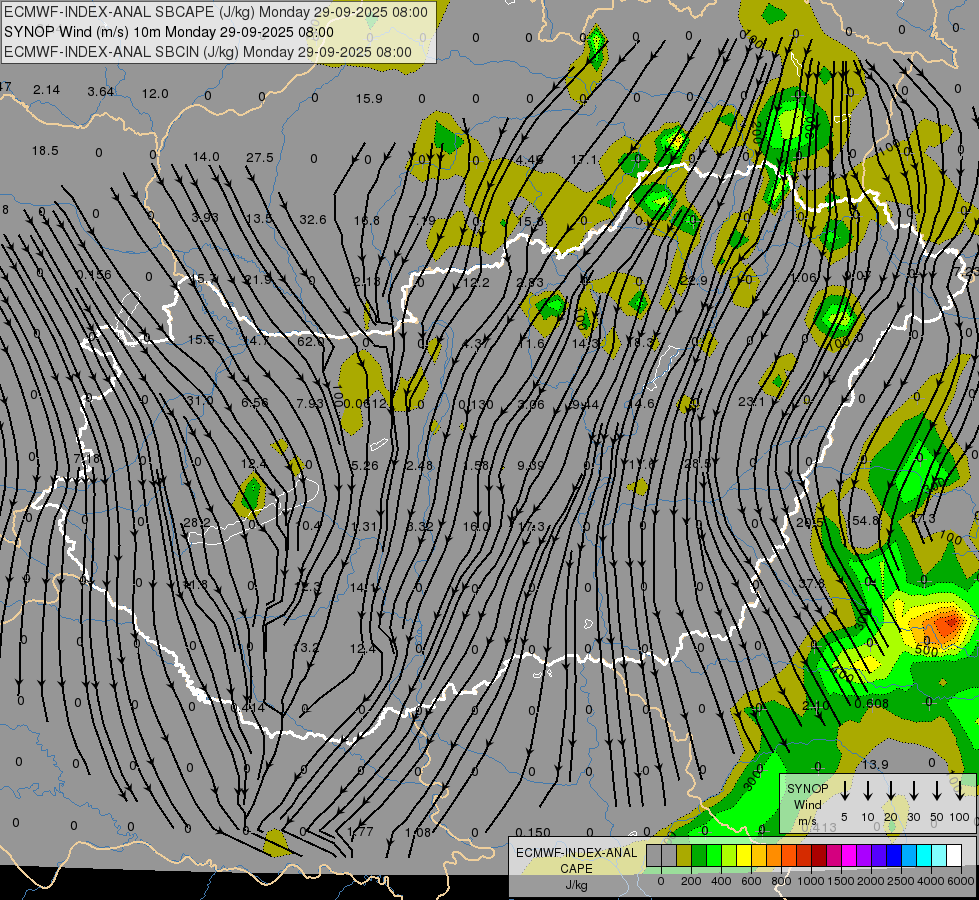Click the '600' tick label of colour scale
The width and height of the screenshot is (979, 900).
click(751, 881)
